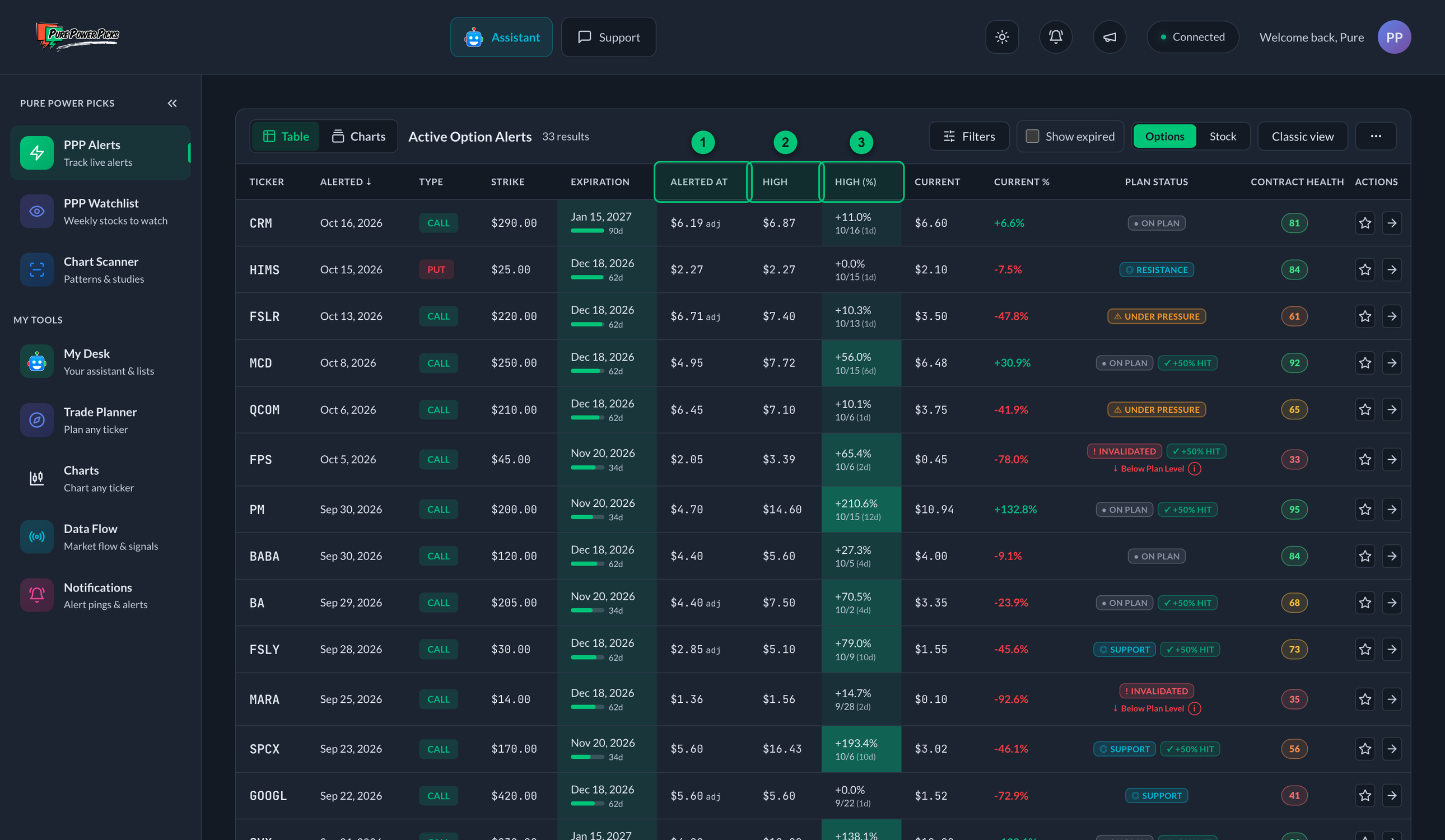Enable the Show expired checkbox
The image size is (1445, 840).
(x=1032, y=137)
